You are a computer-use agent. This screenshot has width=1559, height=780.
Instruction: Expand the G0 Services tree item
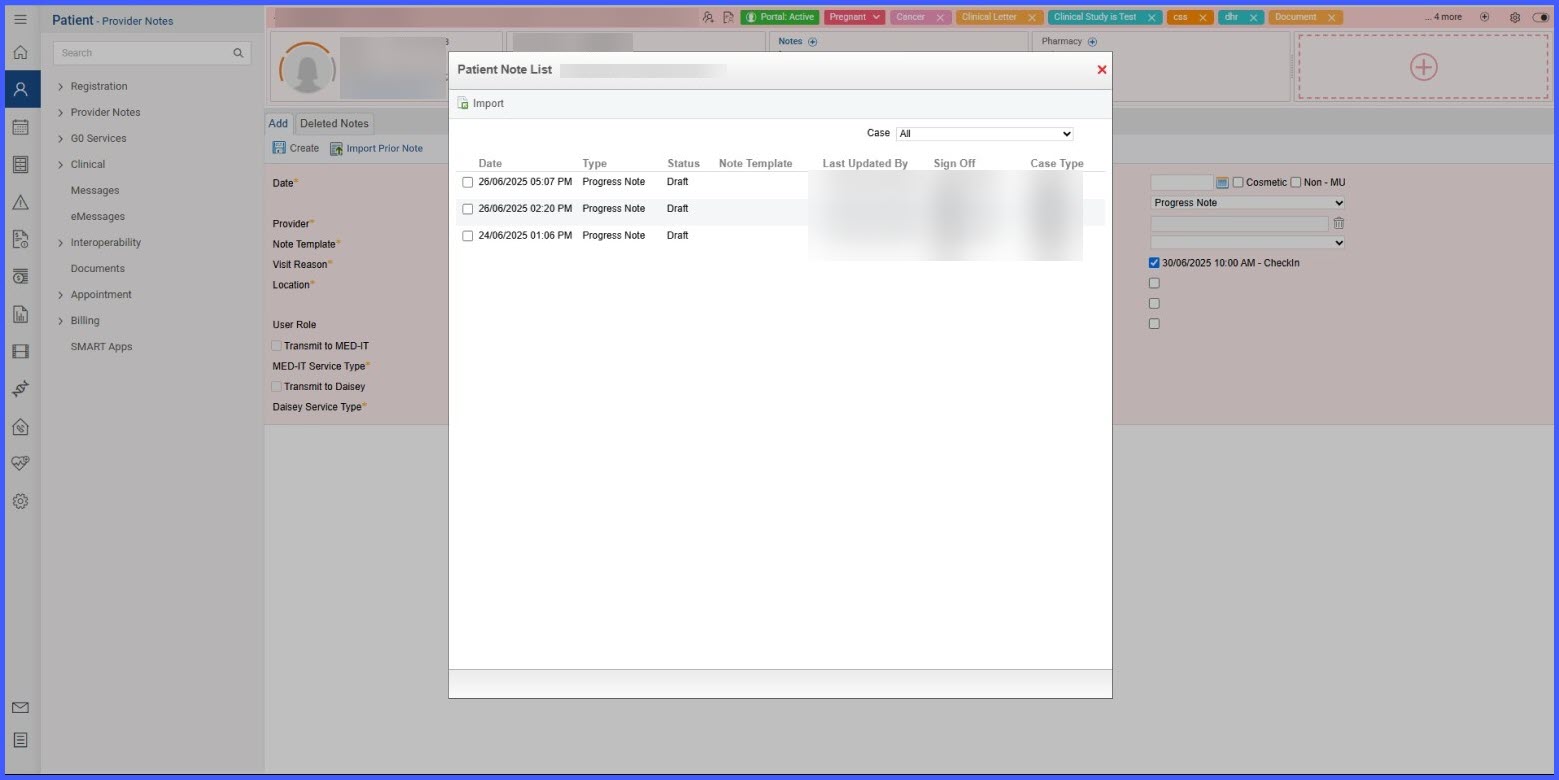(60, 139)
